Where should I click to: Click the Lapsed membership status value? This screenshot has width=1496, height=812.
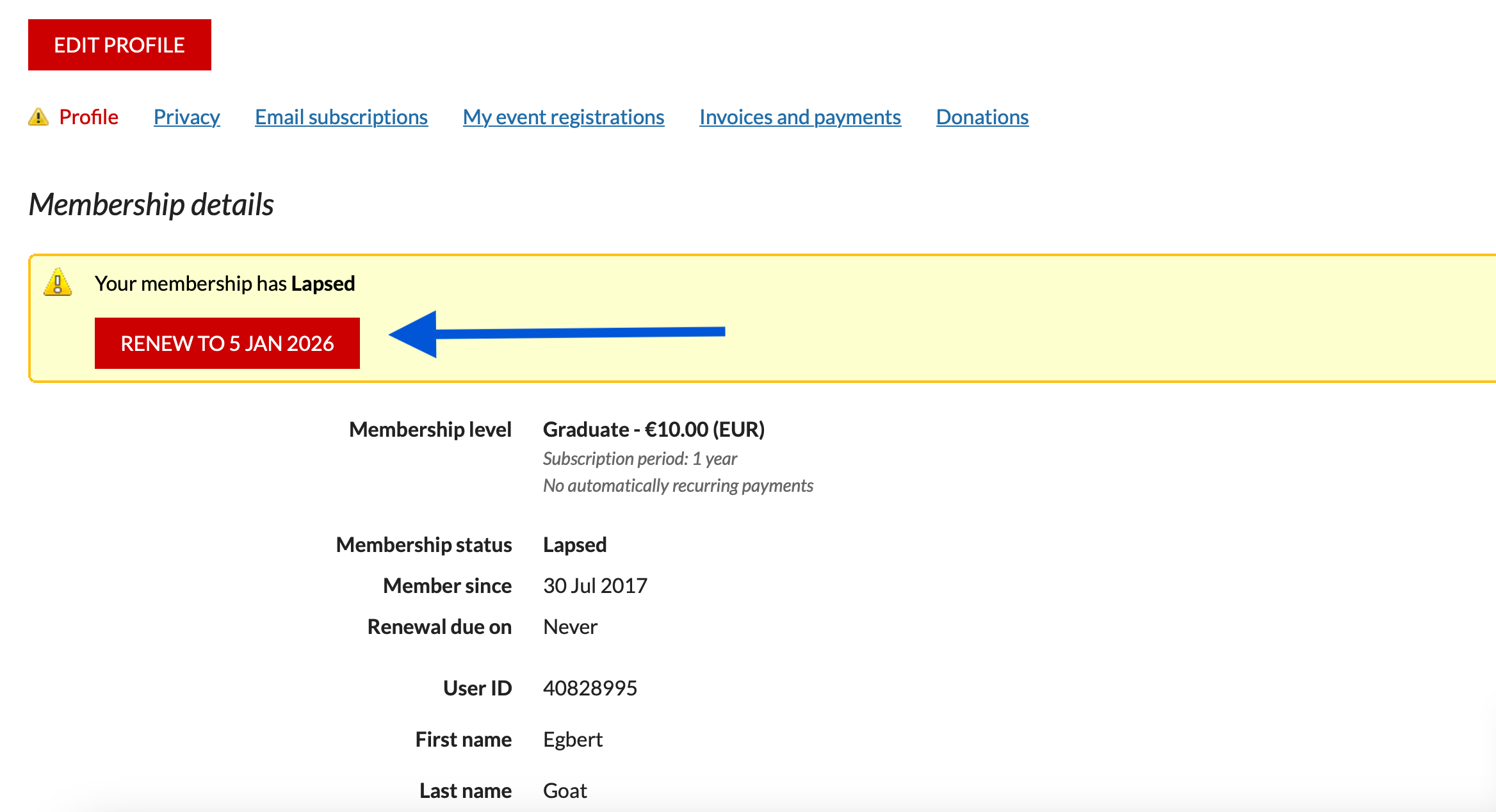[x=574, y=545]
